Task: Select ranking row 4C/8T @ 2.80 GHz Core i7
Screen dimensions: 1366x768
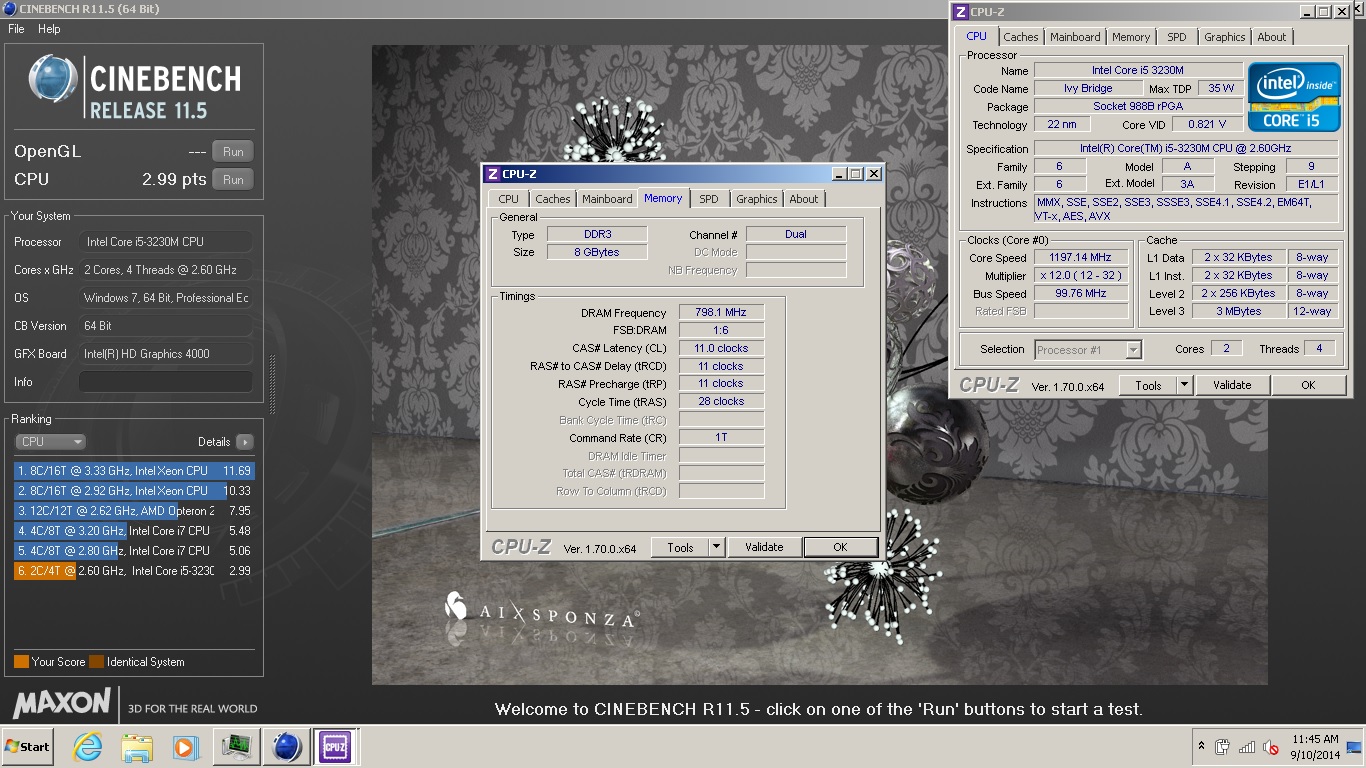Action: pos(134,551)
